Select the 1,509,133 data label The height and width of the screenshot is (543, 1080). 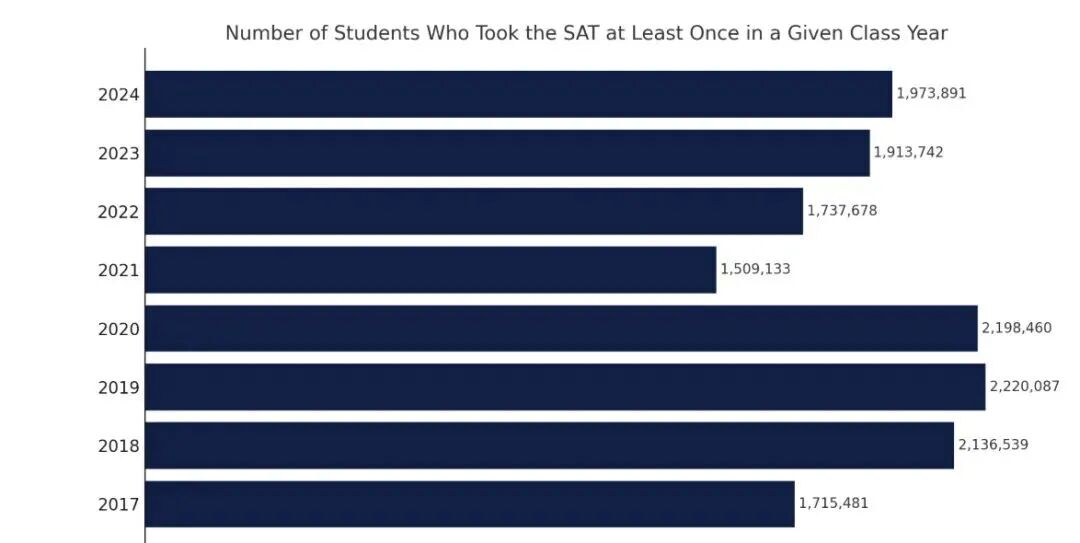point(755,269)
